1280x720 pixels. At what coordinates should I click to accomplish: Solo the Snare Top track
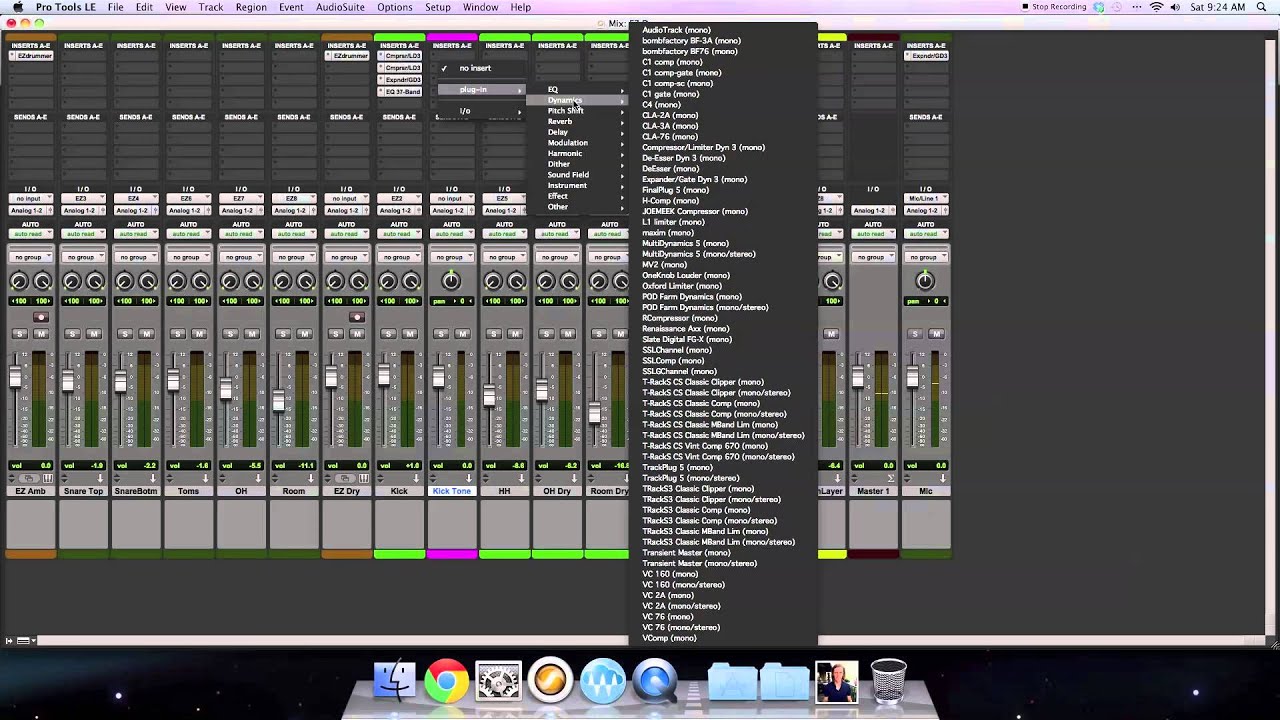point(72,334)
